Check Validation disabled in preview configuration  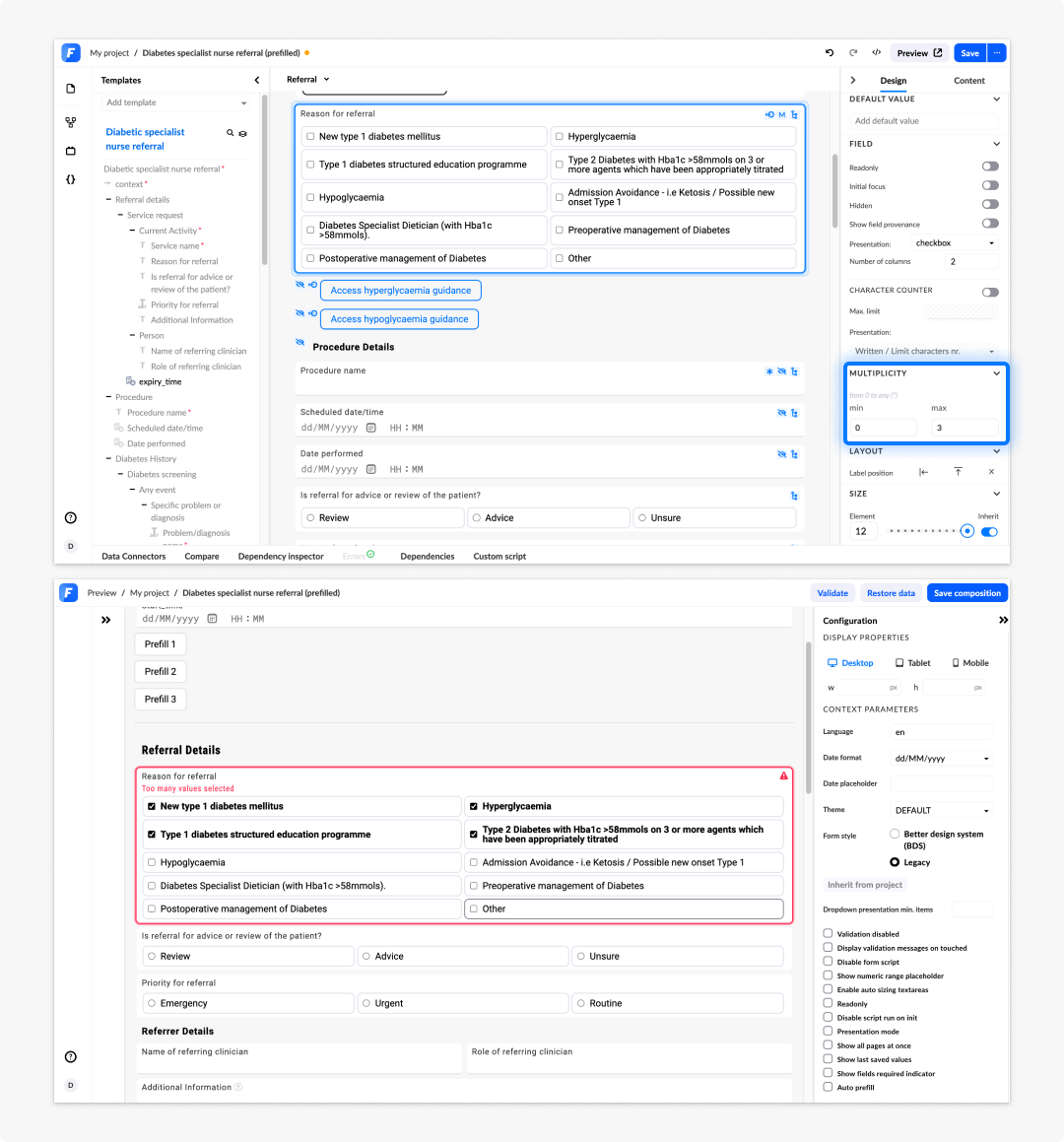point(828,934)
